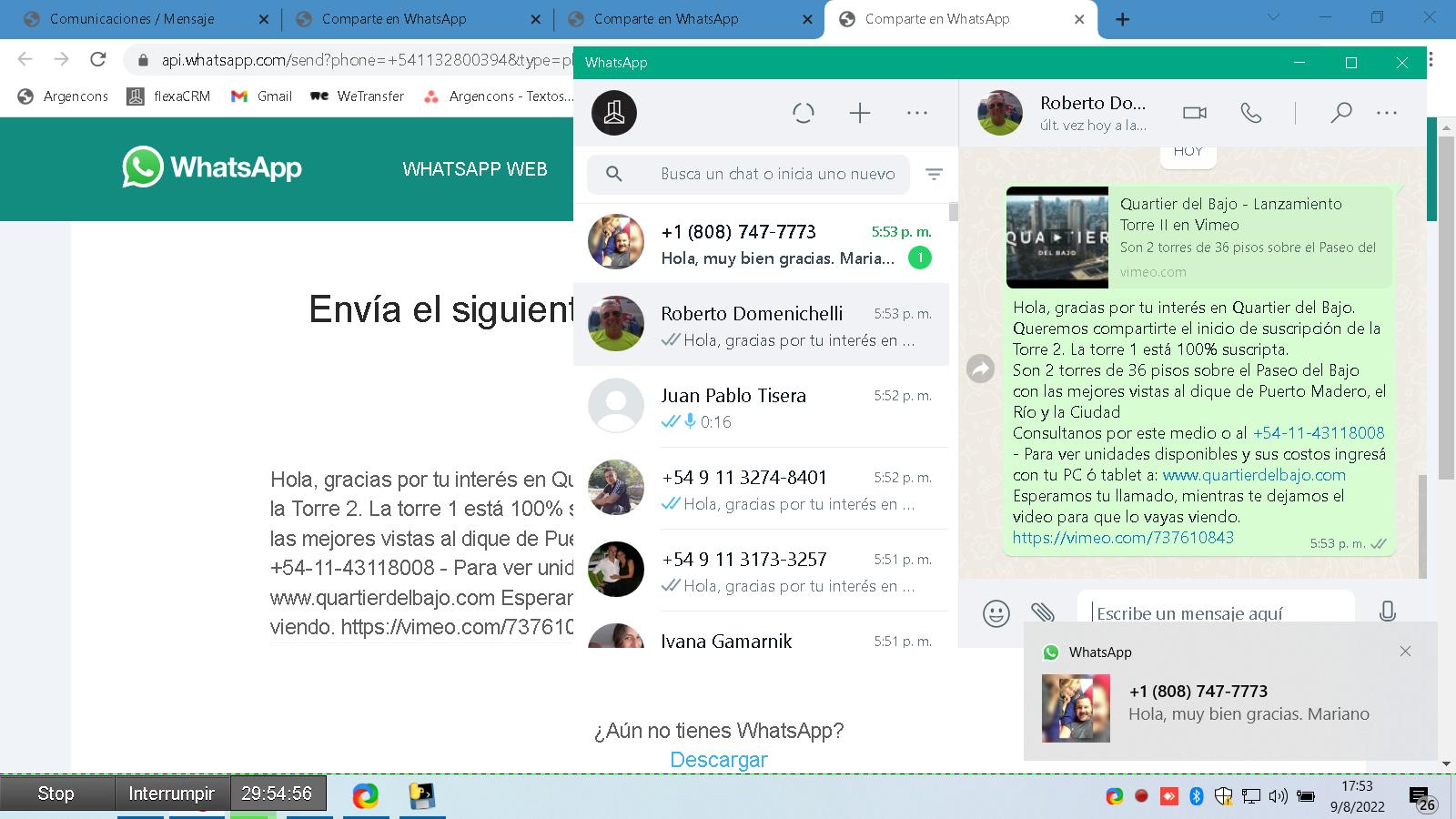Open Chrome three-dot menu
1456x819 pixels.
(1431, 59)
